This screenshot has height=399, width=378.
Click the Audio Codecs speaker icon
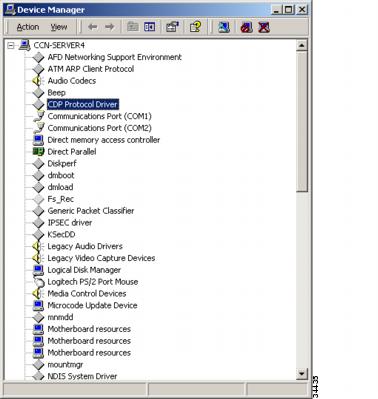[38, 81]
